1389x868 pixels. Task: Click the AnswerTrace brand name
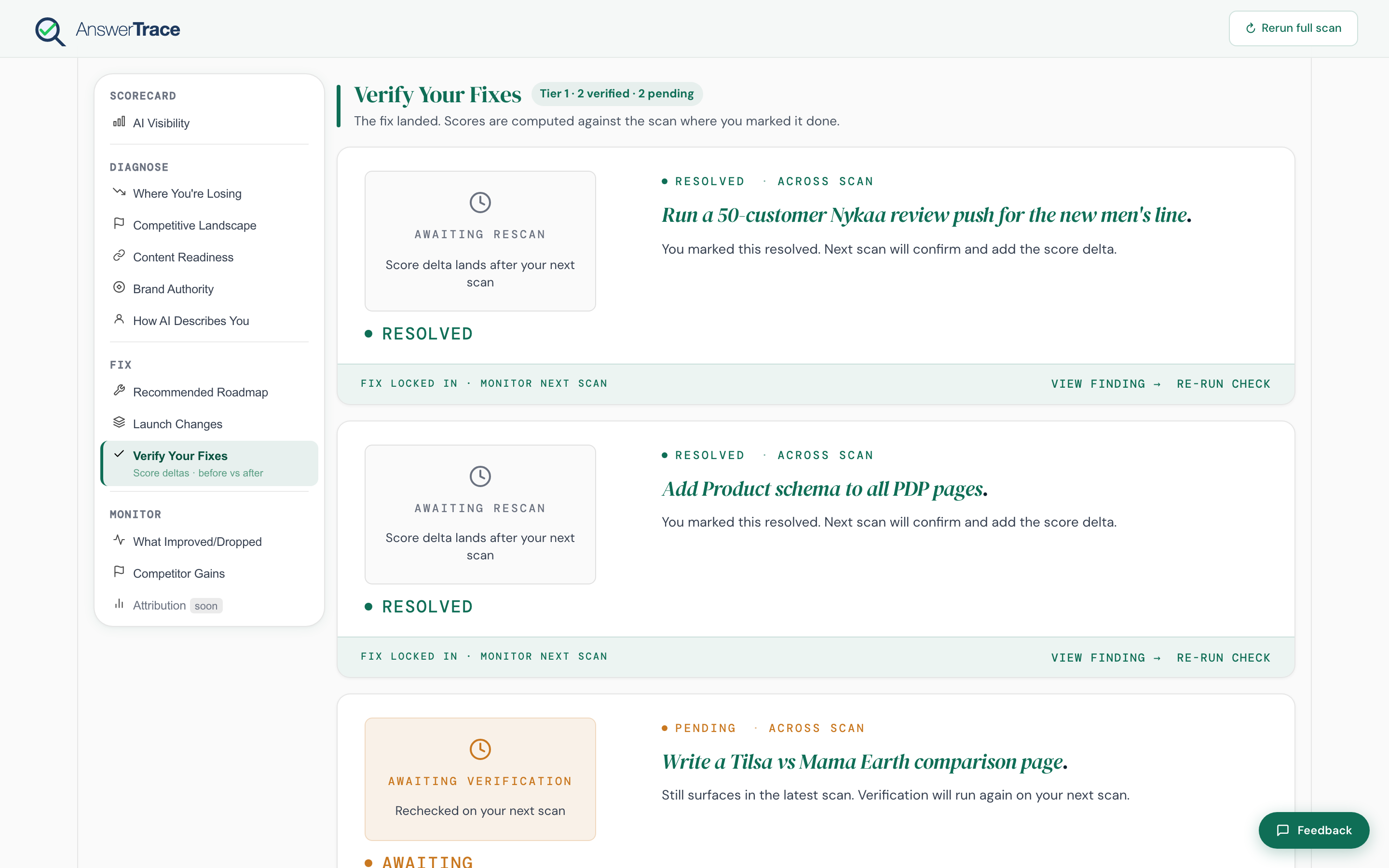128,29
